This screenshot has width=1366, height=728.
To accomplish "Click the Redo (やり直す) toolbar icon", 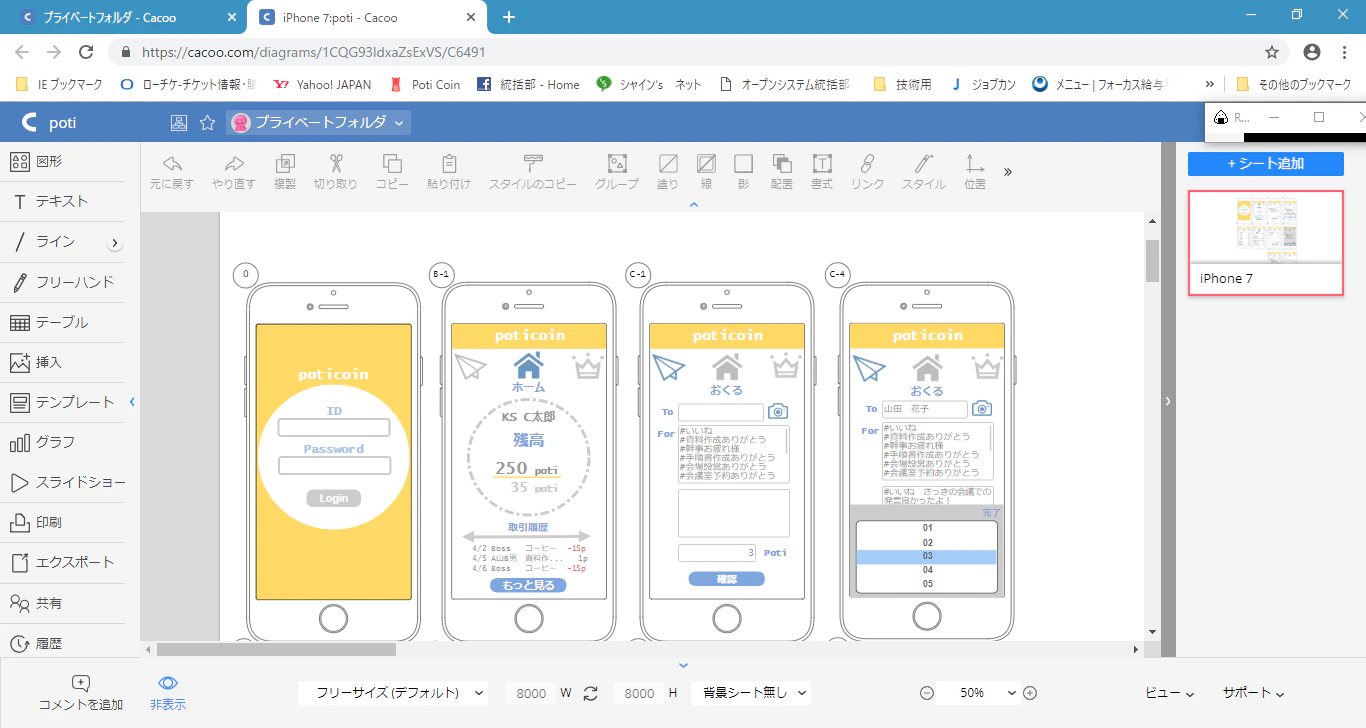I will coord(234,171).
